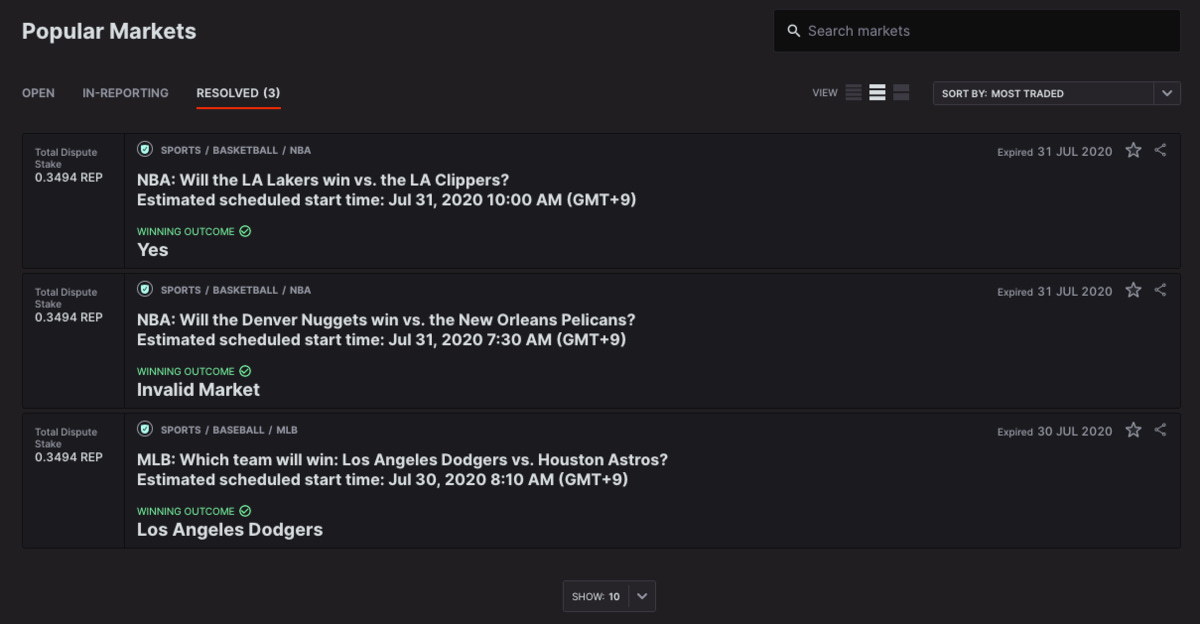The image size is (1200, 624).
Task: Share the Dodgers vs. Astros market
Action: coord(1160,430)
